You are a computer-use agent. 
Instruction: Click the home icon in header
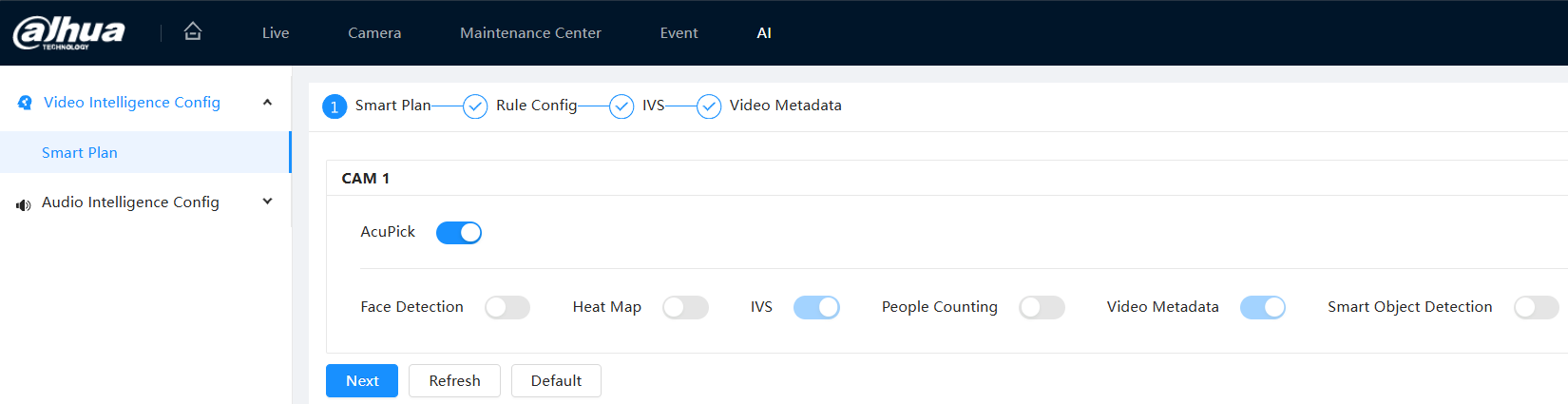193,31
